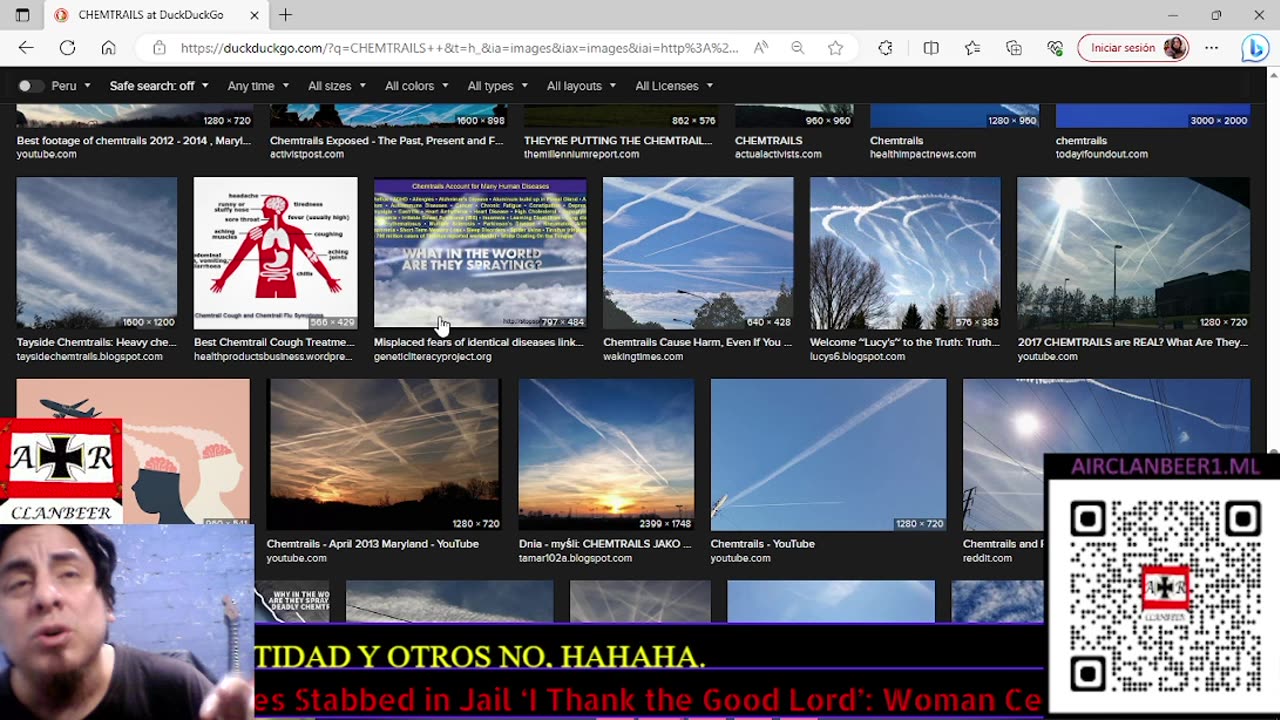Open Best Chemtrail Cough Treatment body diagram
1280x720 pixels.
tap(275, 253)
